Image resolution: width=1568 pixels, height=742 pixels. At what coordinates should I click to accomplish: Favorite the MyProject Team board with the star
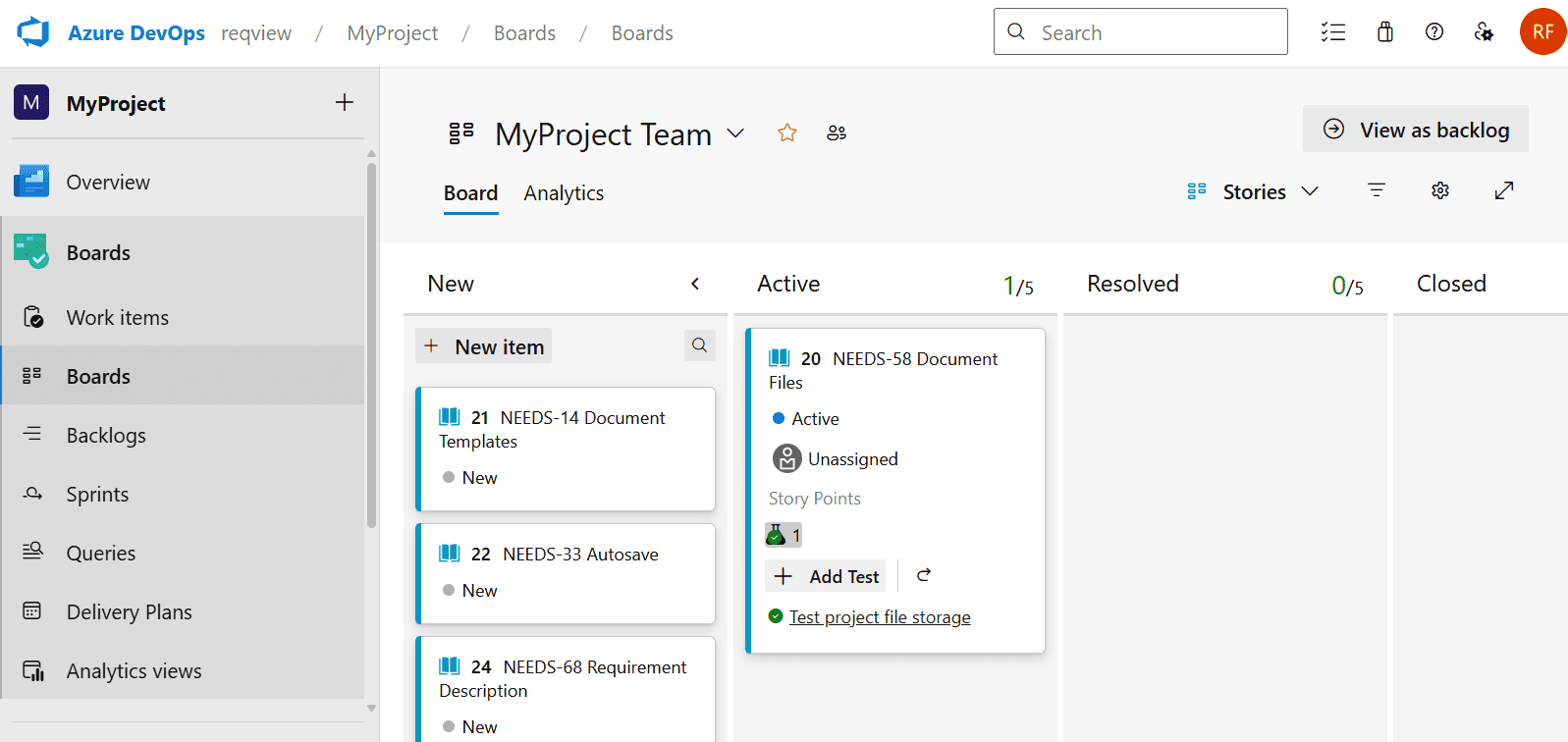tap(787, 132)
